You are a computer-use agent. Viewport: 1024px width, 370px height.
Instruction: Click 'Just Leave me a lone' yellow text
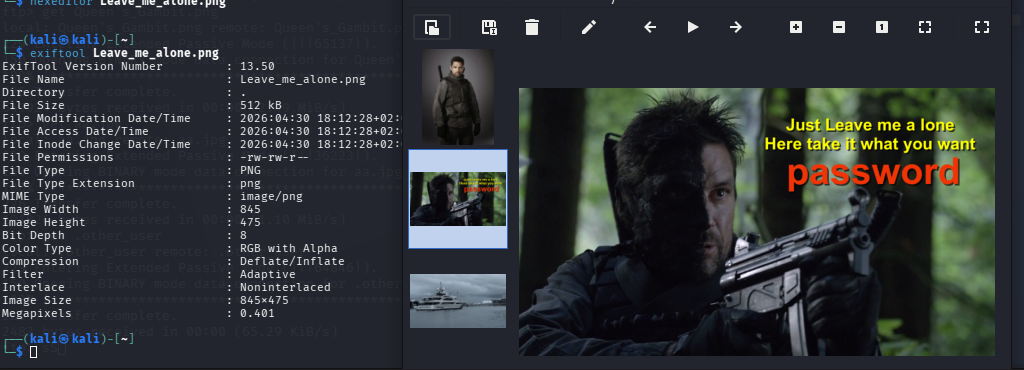click(870, 125)
